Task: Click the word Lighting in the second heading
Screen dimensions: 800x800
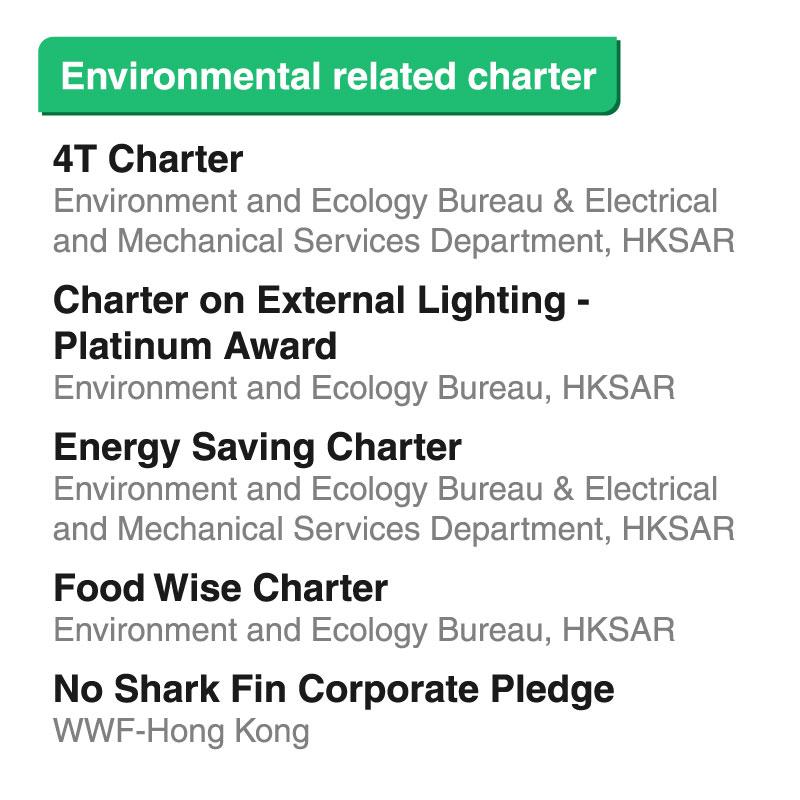Action: click(491, 302)
